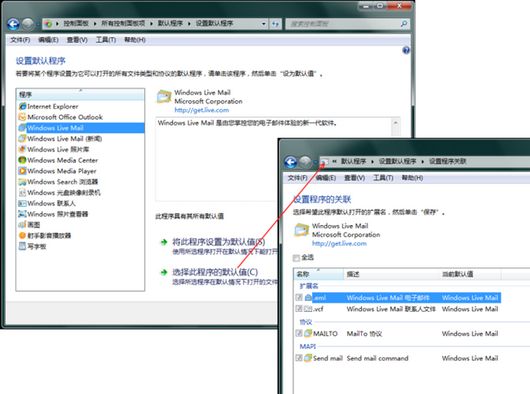Click refresh icon beside address bar
The height and width of the screenshot is (394, 530).
point(275,24)
